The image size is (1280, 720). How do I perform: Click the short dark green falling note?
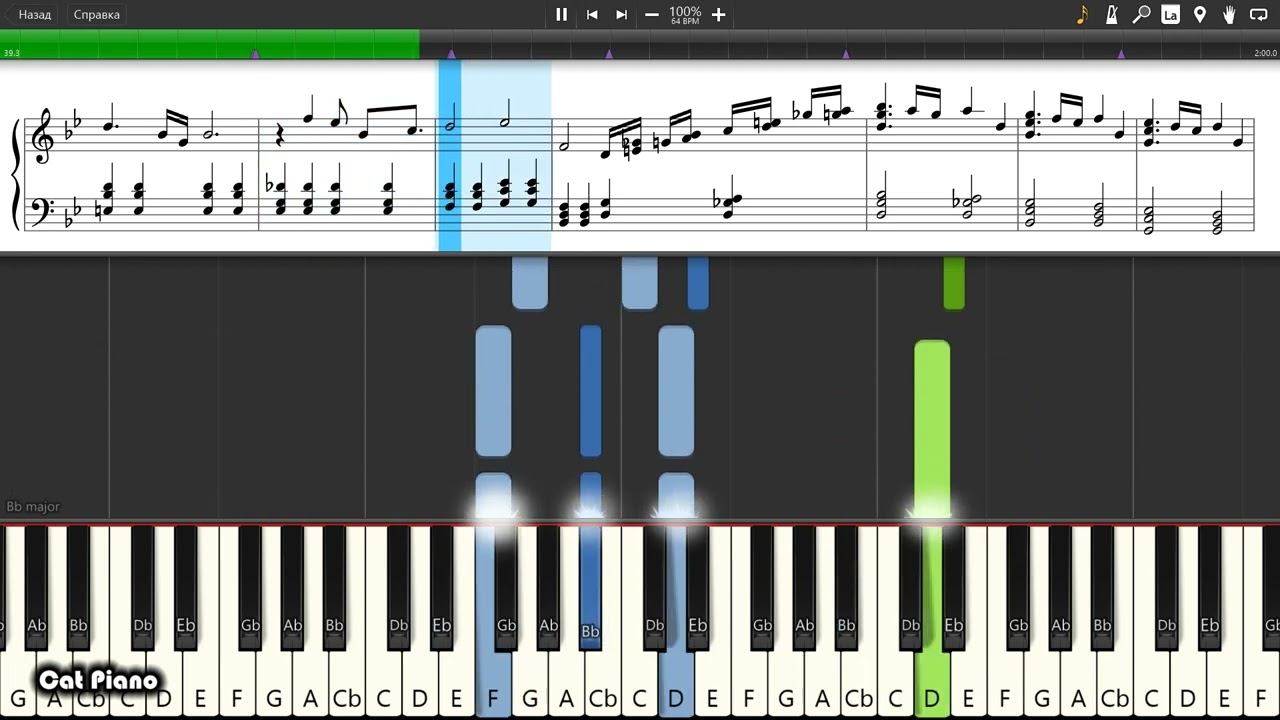coord(954,283)
